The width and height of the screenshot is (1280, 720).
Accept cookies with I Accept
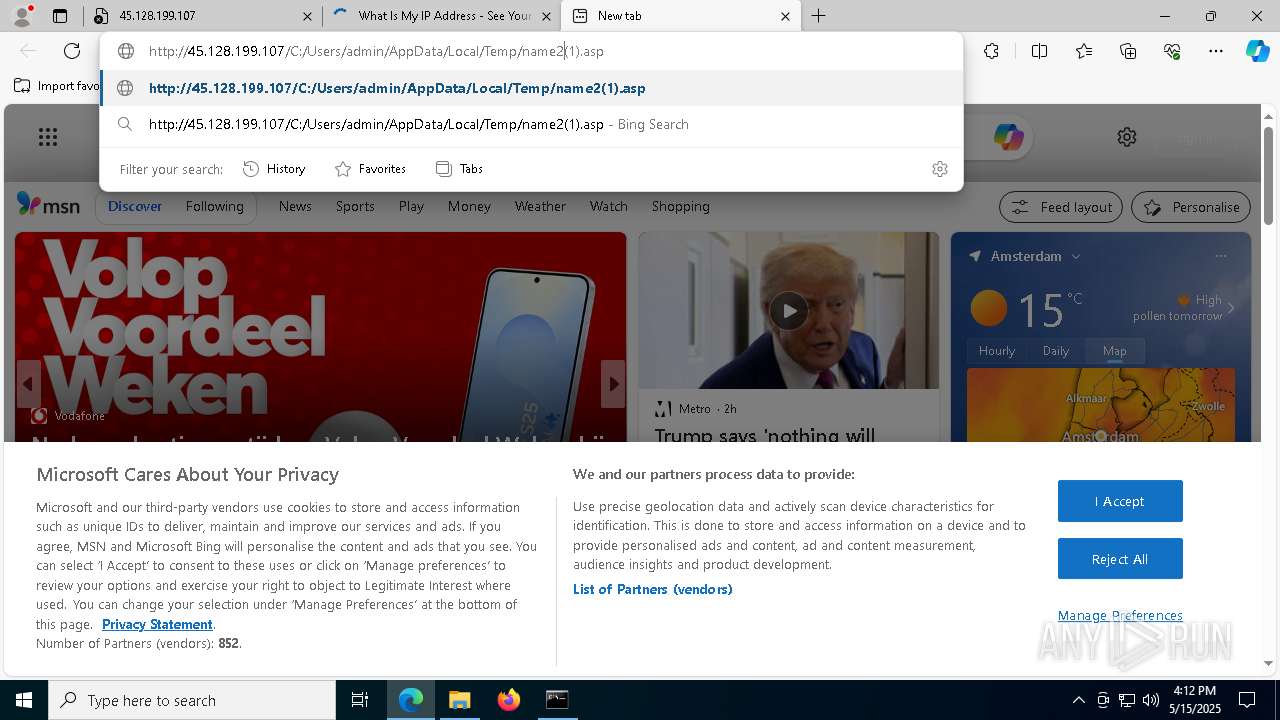click(1120, 501)
